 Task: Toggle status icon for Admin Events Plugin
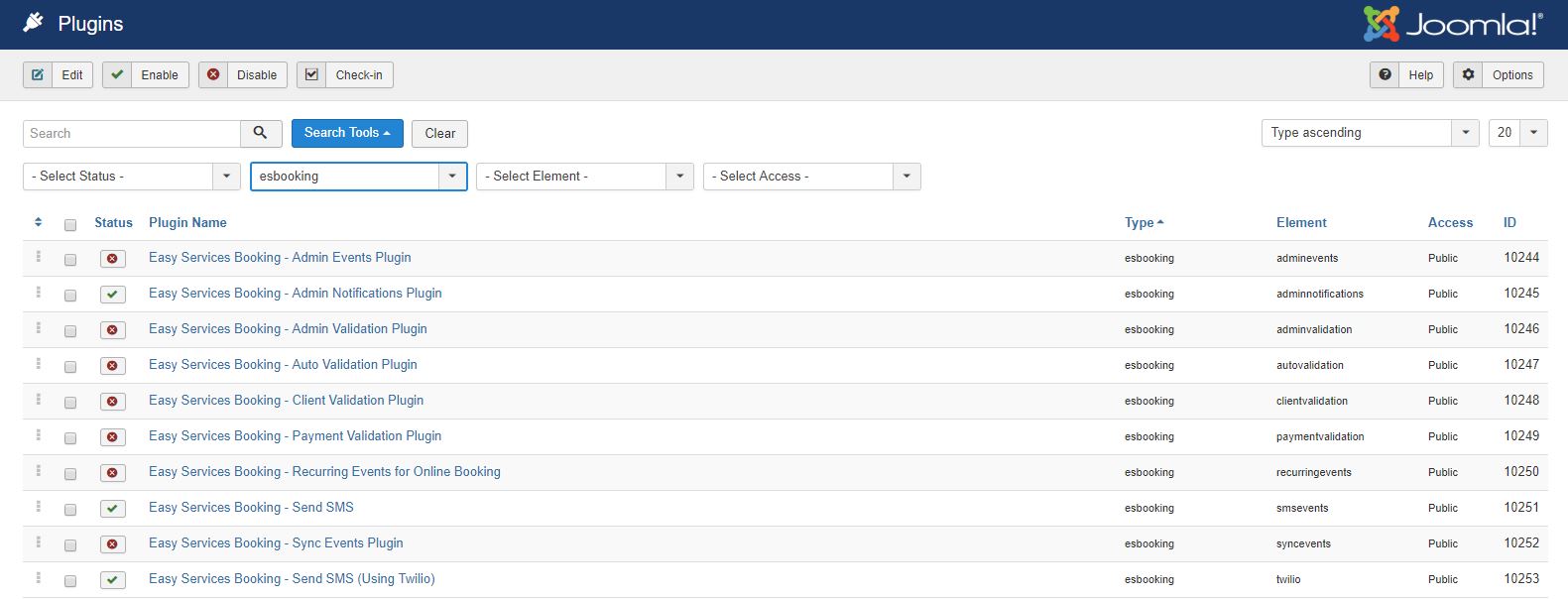112,259
